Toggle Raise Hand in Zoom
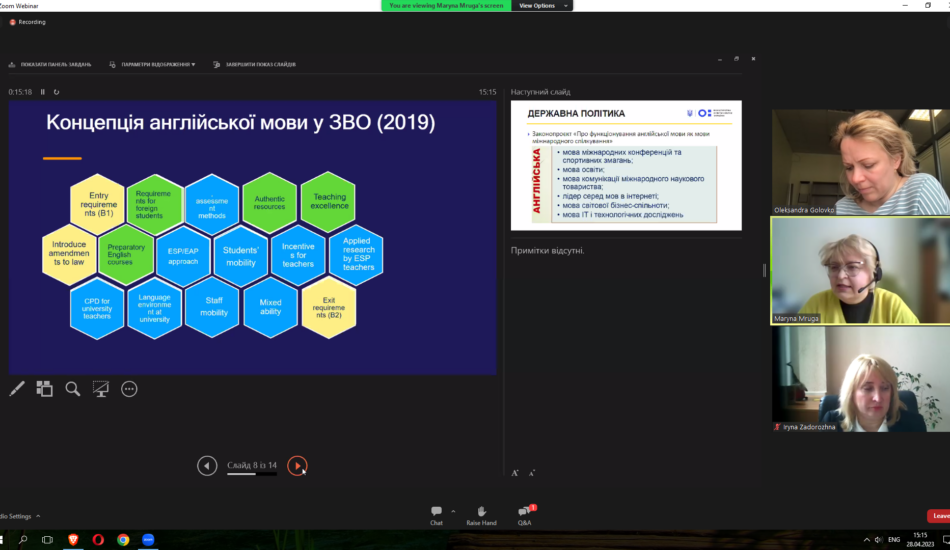The height and width of the screenshot is (550, 950). [481, 514]
